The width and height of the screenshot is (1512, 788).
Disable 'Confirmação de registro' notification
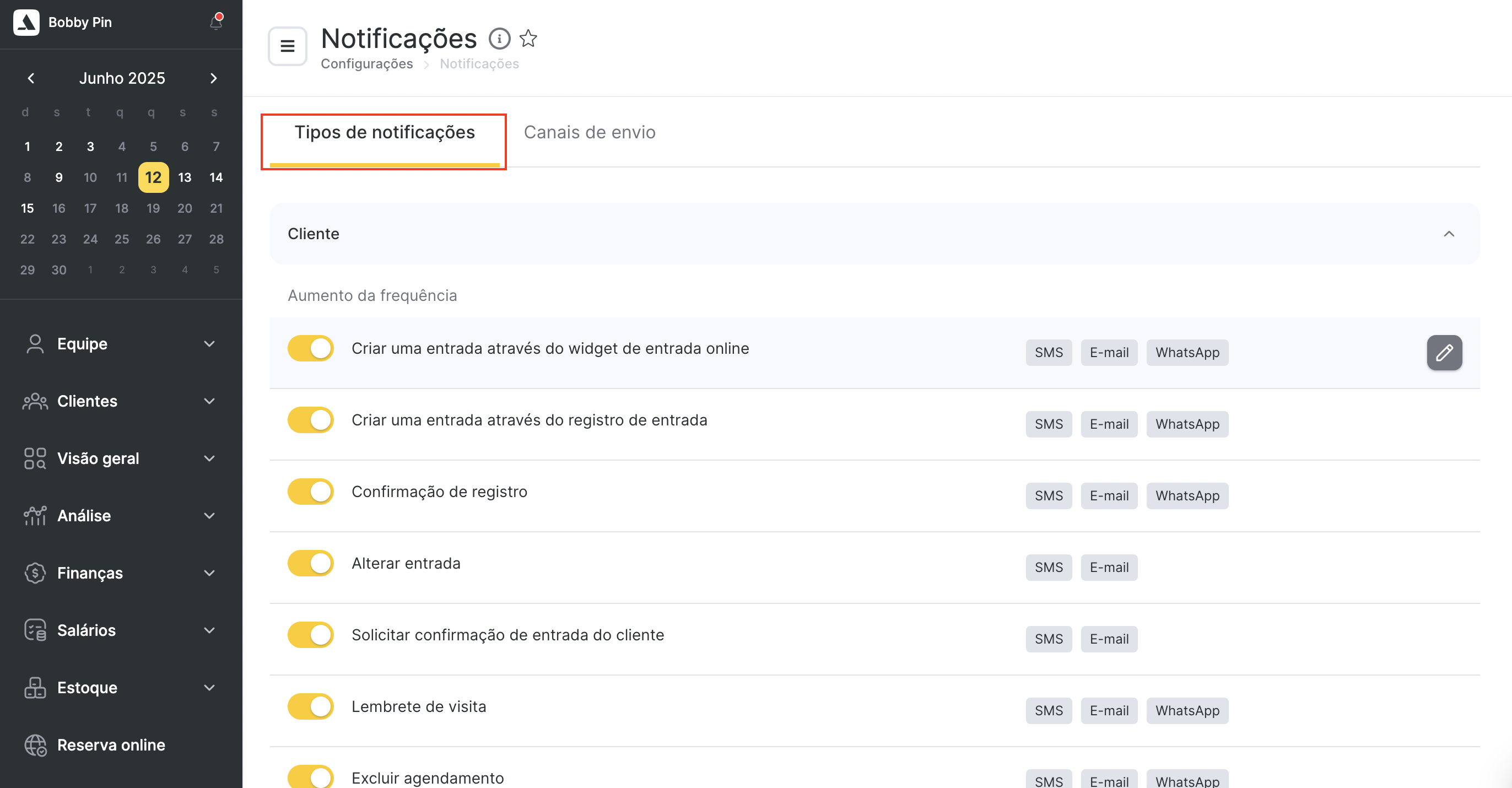311,492
